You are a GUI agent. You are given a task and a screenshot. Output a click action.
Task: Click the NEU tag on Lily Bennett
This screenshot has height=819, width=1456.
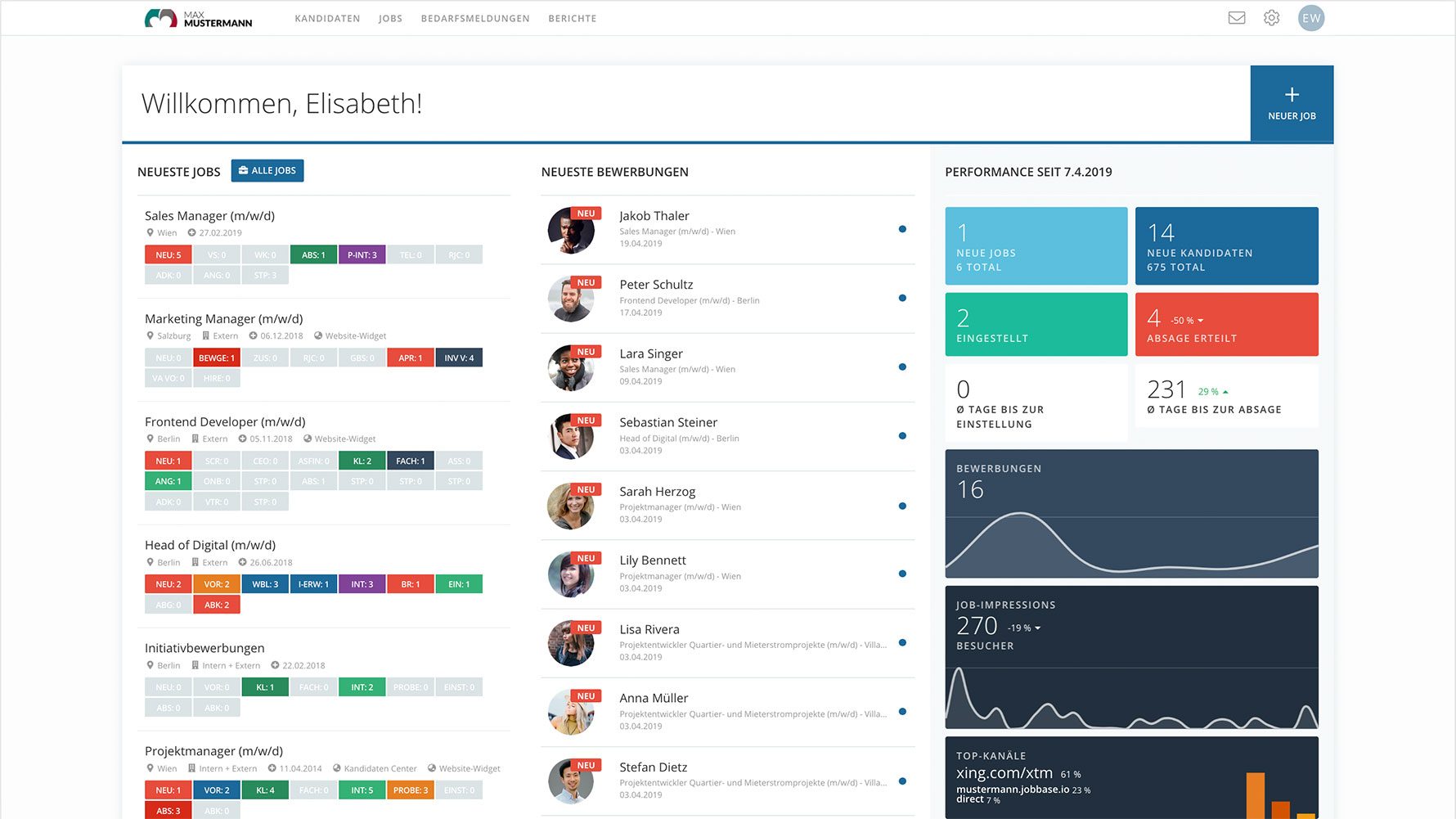click(586, 558)
